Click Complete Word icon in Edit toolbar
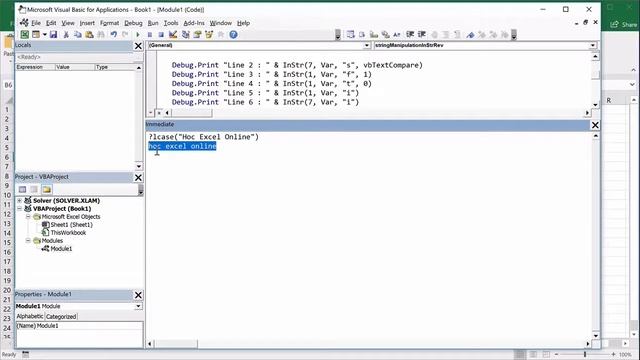The image size is (640, 360). (396, 35)
